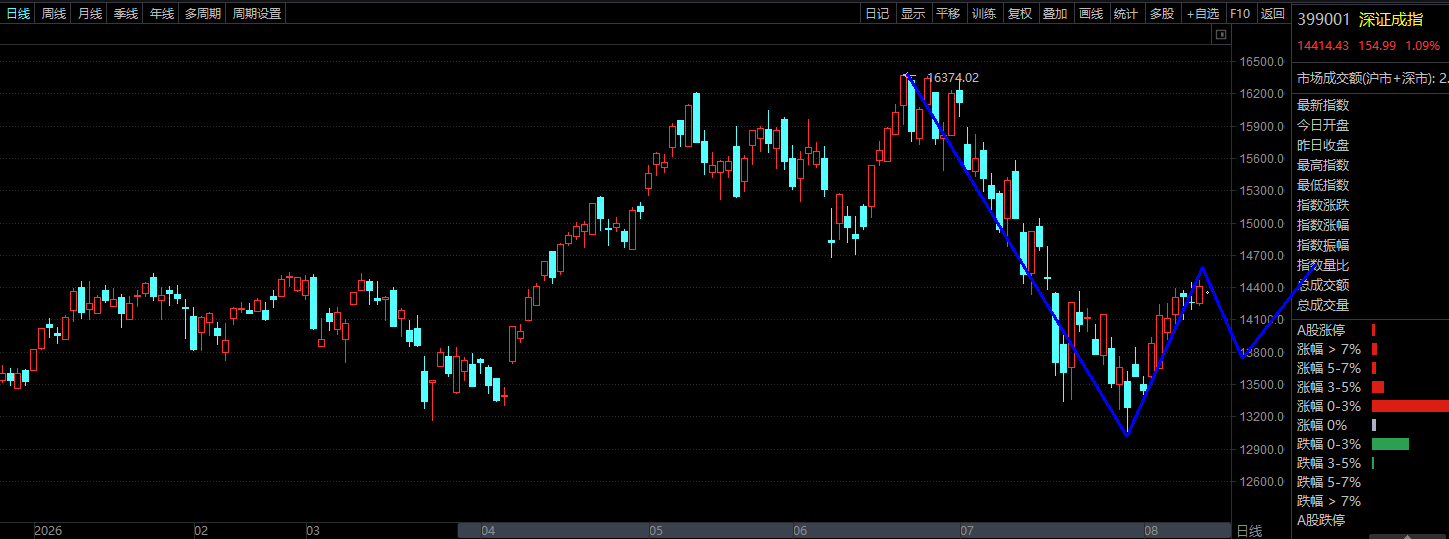
Task: Open the F10 information page
Action: click(x=1240, y=13)
